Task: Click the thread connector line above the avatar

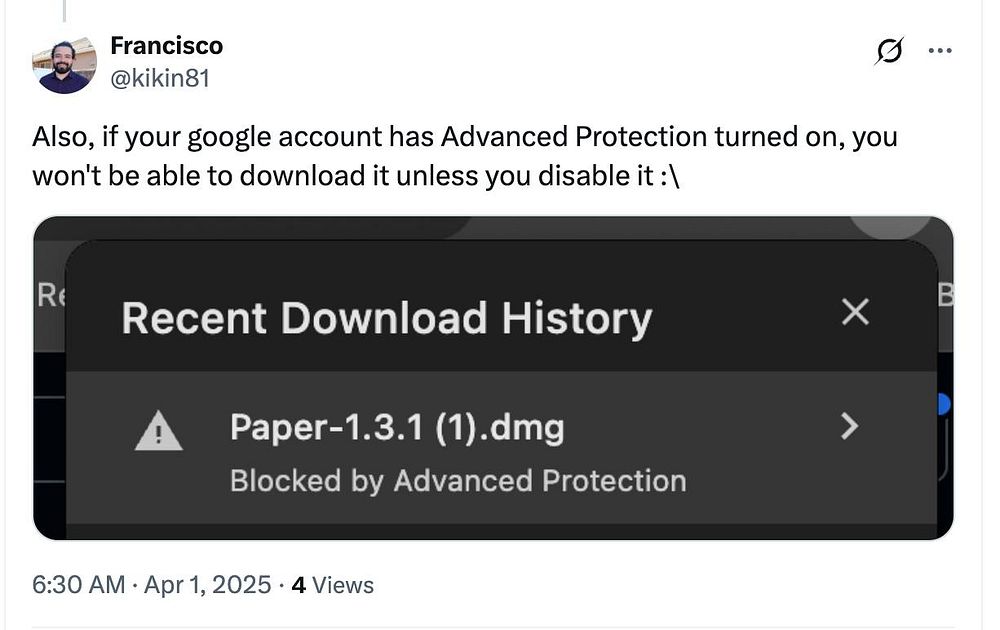Action: point(66,10)
